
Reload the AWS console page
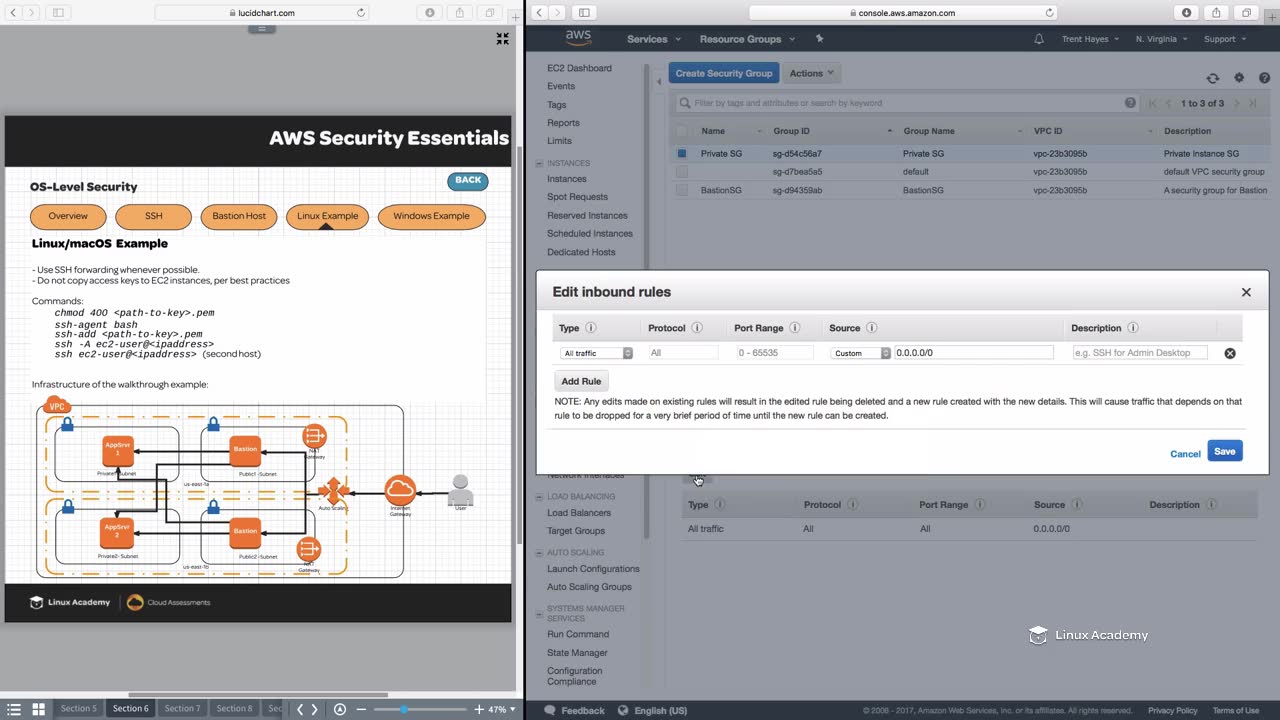pos(1049,13)
